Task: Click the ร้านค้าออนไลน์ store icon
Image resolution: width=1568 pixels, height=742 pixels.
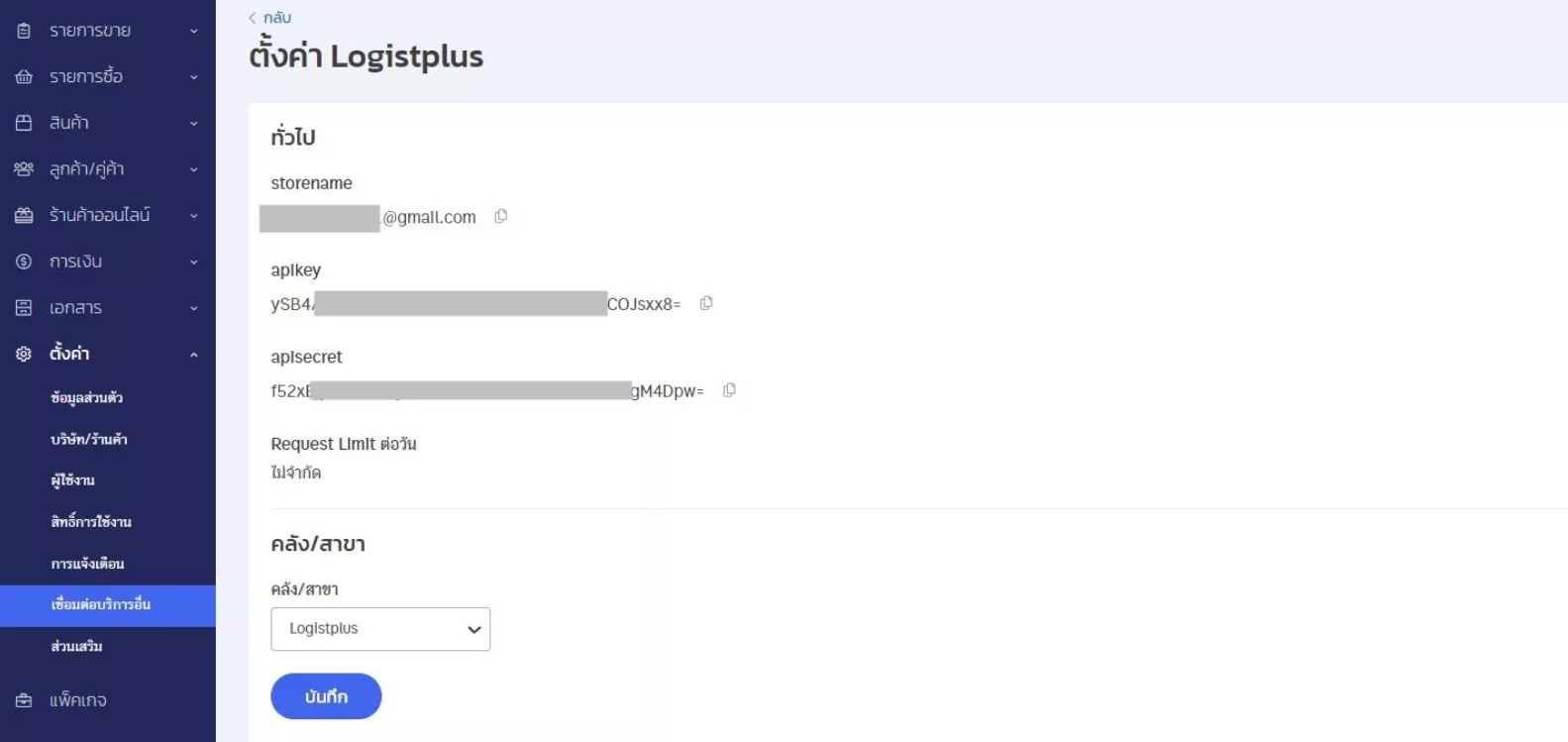Action: [x=24, y=215]
